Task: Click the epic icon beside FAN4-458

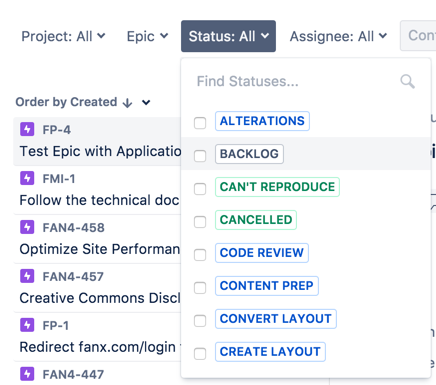Action: [x=27, y=227]
